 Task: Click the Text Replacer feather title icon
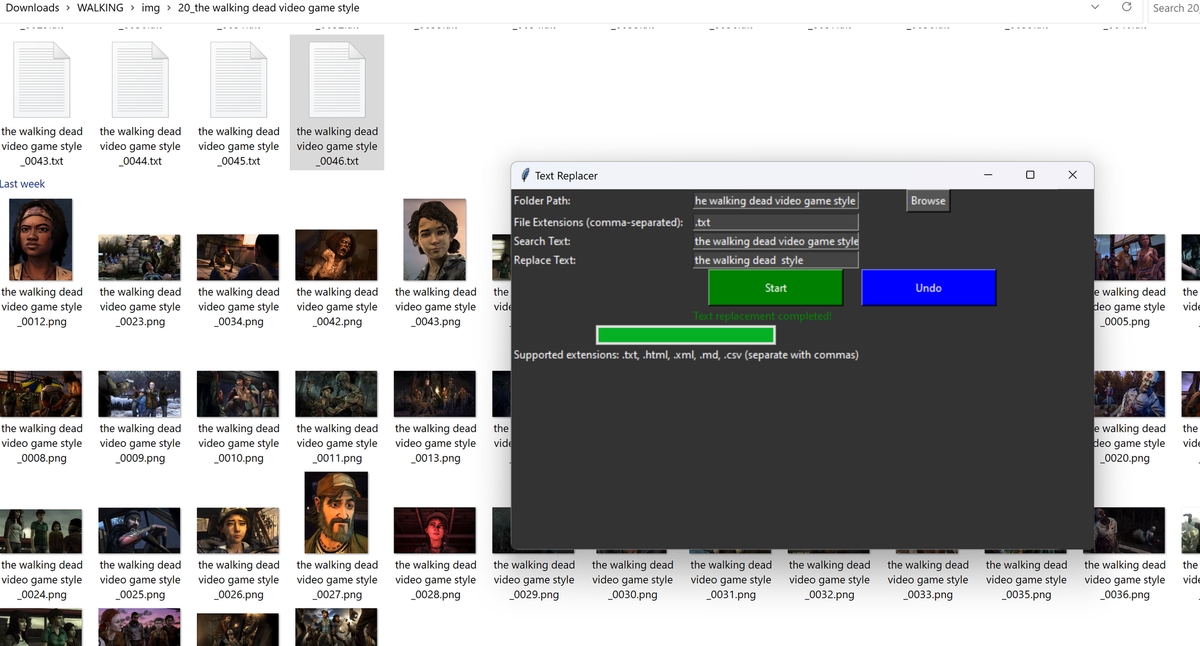(525, 175)
